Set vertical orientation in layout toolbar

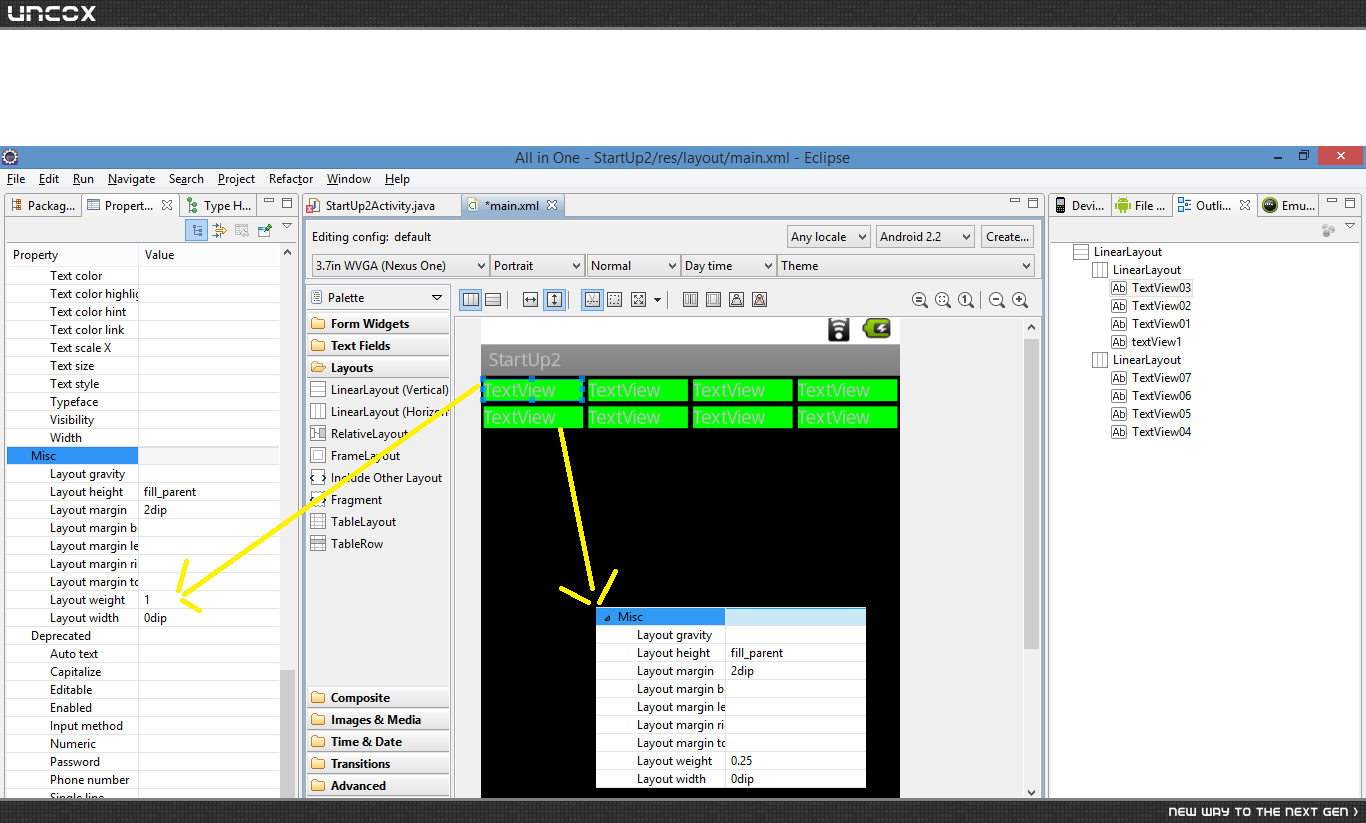click(x=493, y=299)
